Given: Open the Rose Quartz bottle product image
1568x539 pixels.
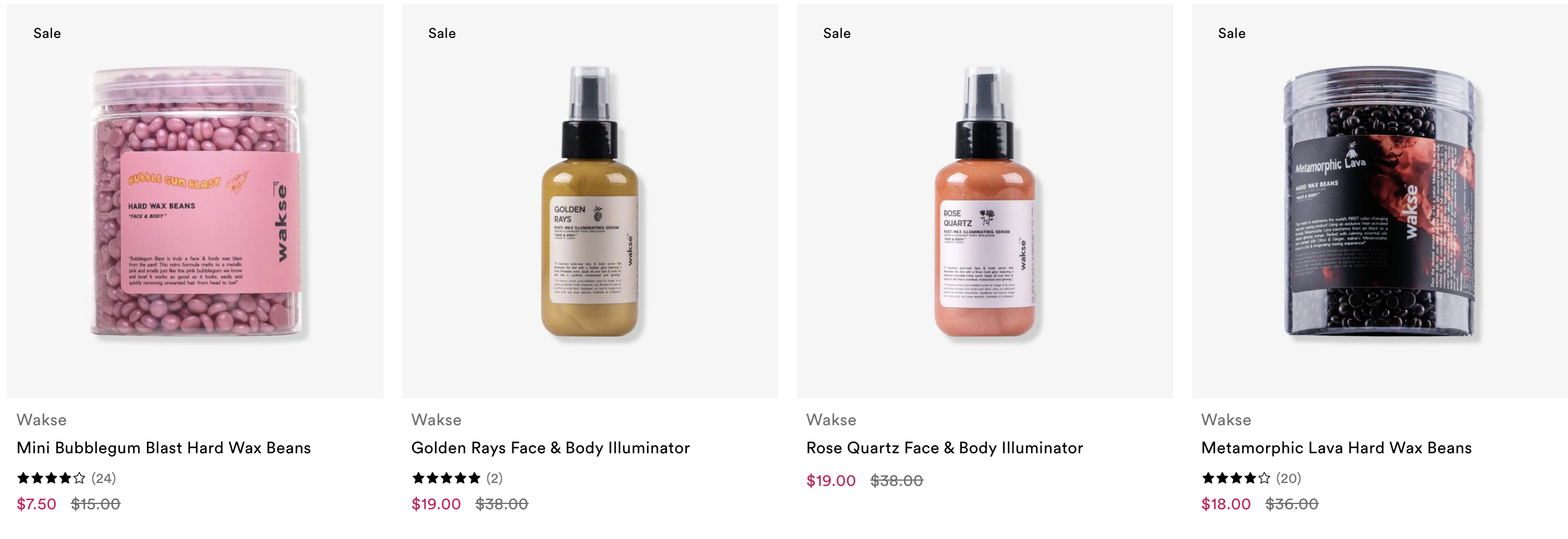Looking at the screenshot, I should coord(985,201).
